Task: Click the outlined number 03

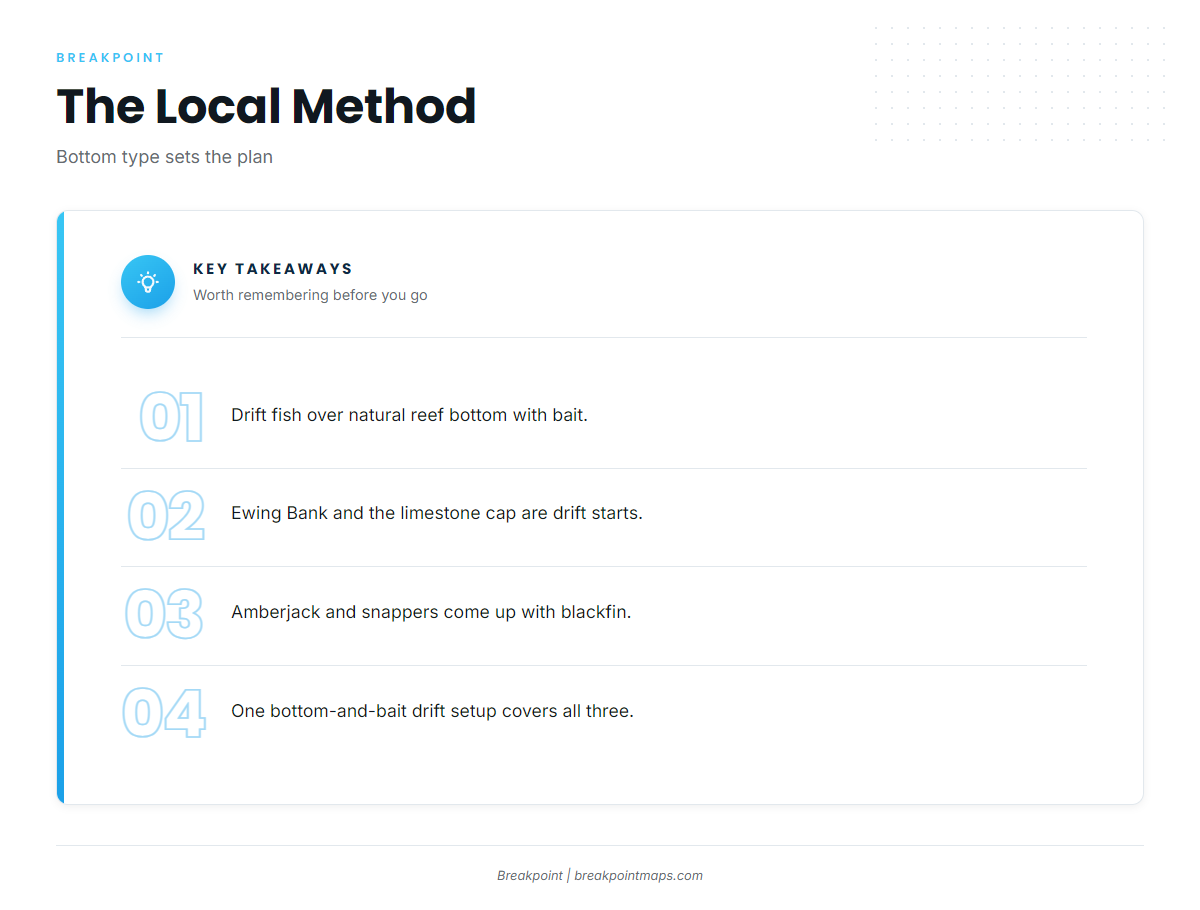Action: pyautogui.click(x=164, y=614)
